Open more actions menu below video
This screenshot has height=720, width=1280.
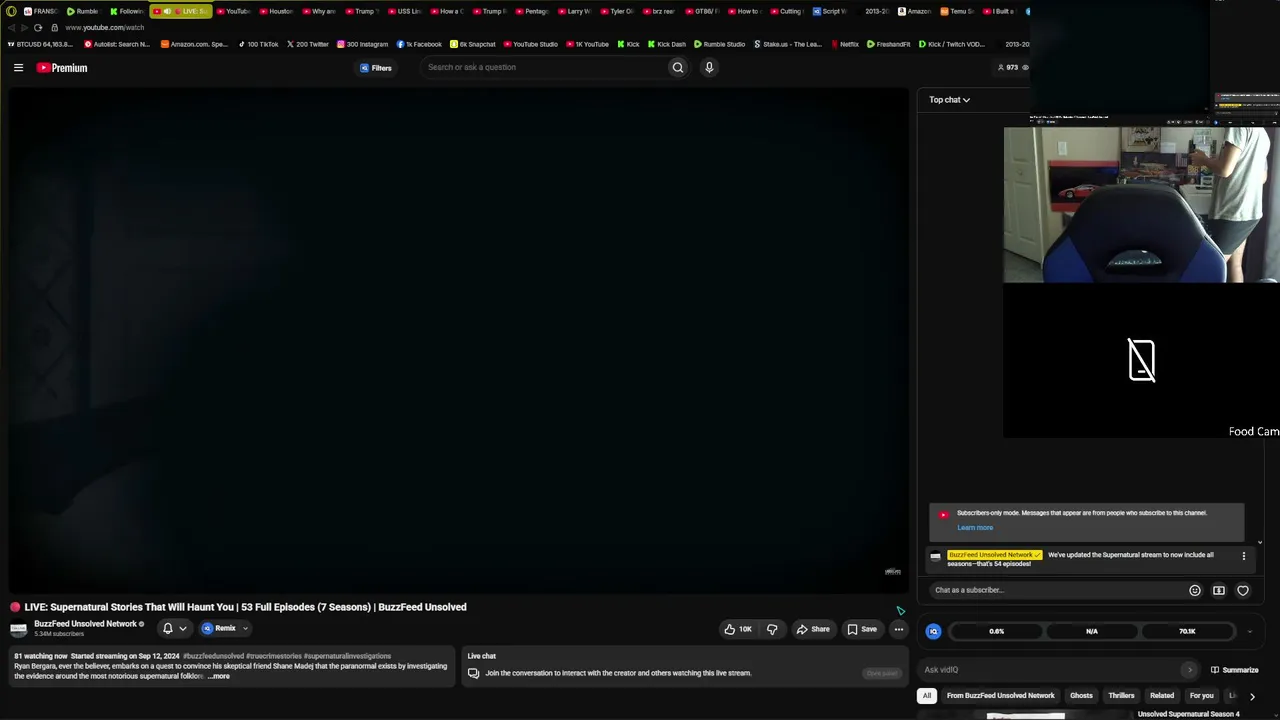[x=898, y=629]
